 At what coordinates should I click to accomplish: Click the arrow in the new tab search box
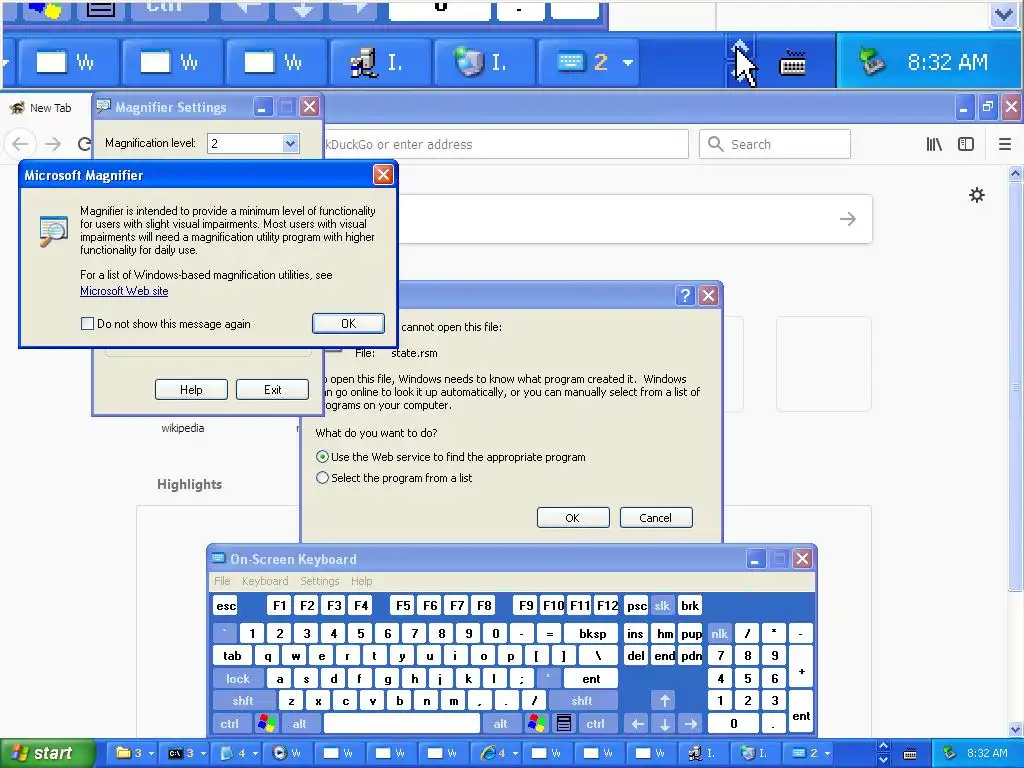point(848,219)
